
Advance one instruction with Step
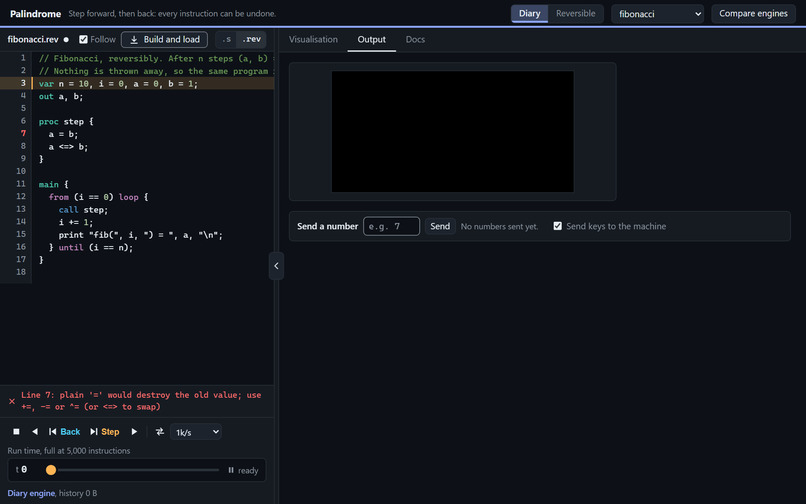[x=105, y=431]
